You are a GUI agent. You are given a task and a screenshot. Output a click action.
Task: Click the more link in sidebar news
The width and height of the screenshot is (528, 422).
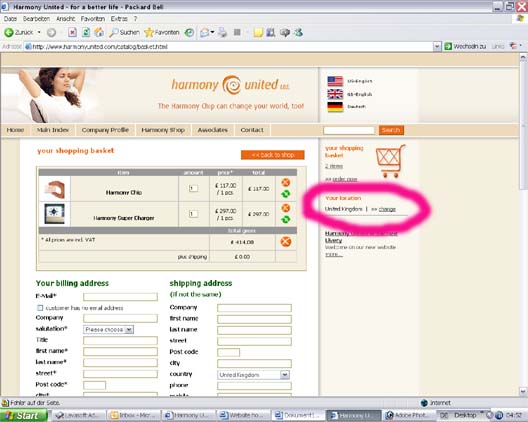[334, 254]
